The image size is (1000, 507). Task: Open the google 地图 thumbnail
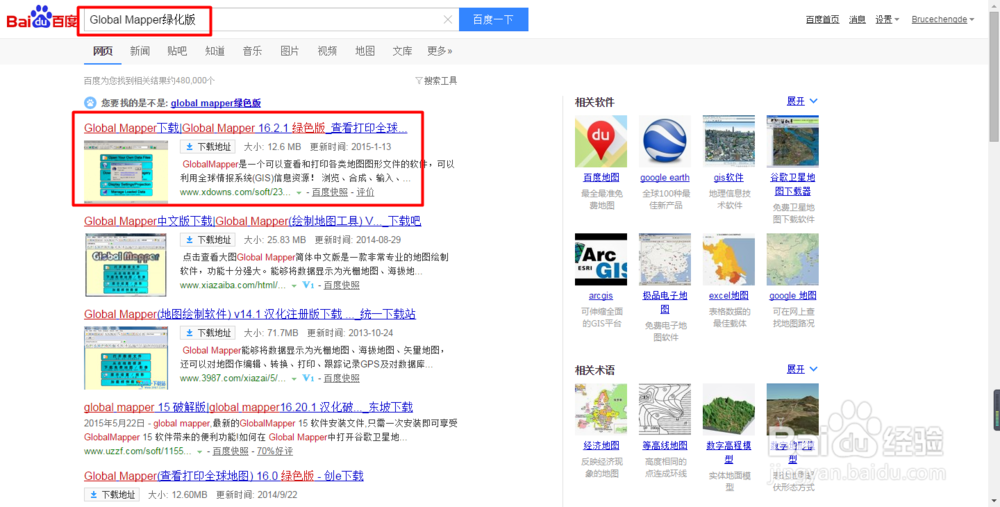792,260
